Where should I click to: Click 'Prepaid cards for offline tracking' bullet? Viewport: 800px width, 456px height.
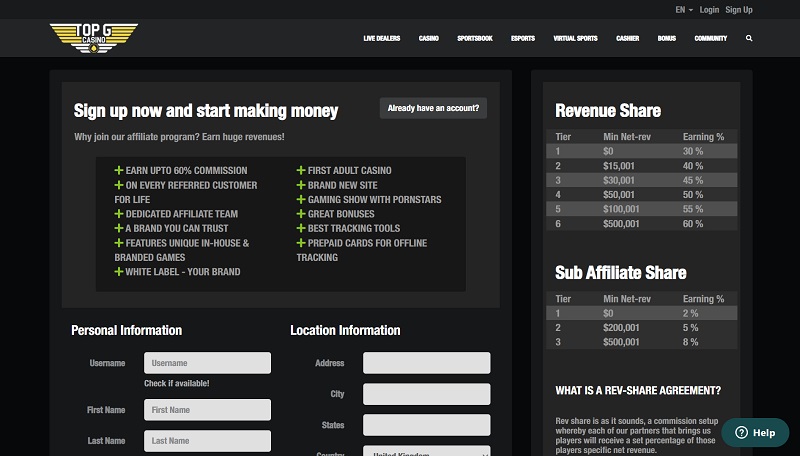coord(362,250)
